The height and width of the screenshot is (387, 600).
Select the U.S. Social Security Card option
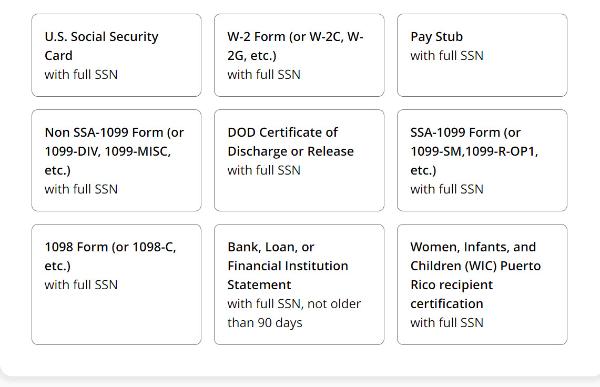(x=116, y=55)
